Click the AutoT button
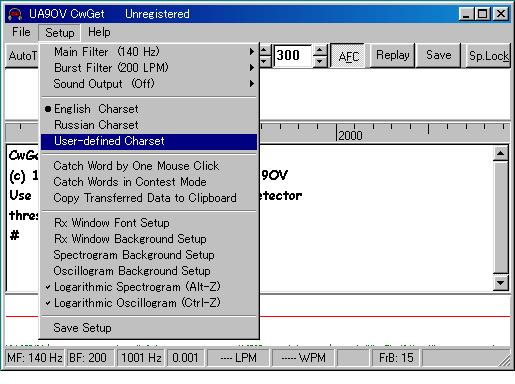Screen dimensions: 515x384 pyautogui.click(x=22, y=56)
